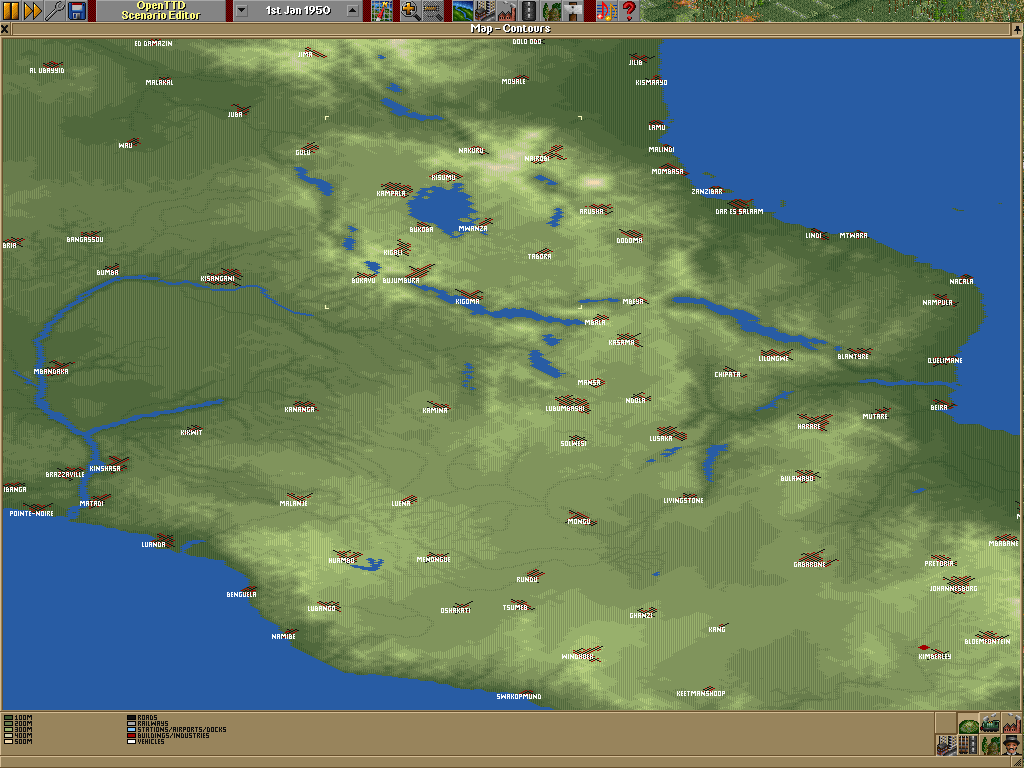The height and width of the screenshot is (768, 1024).
Task: Open the save scenario floppy disk icon
Action: coord(76,10)
